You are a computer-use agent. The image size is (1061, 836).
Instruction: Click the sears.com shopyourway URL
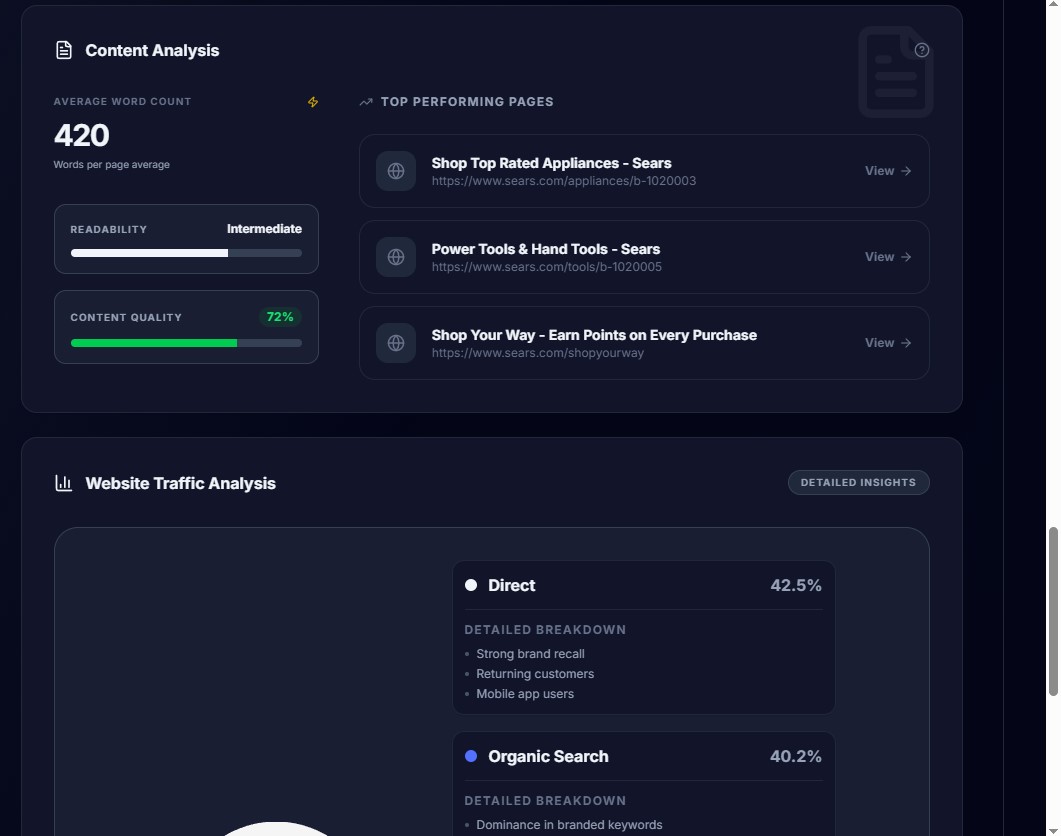538,353
